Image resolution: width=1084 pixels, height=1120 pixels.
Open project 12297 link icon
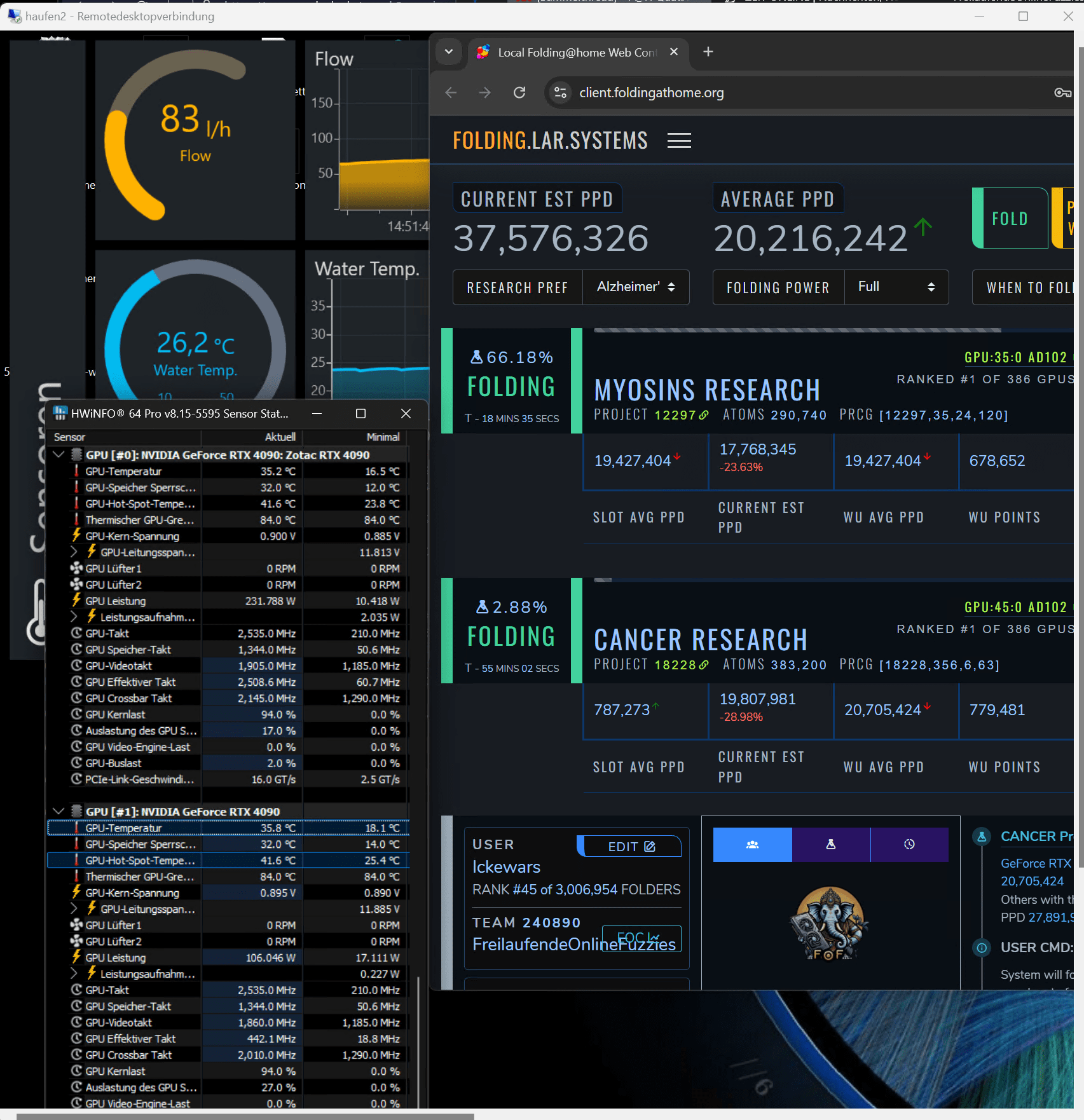(x=704, y=415)
